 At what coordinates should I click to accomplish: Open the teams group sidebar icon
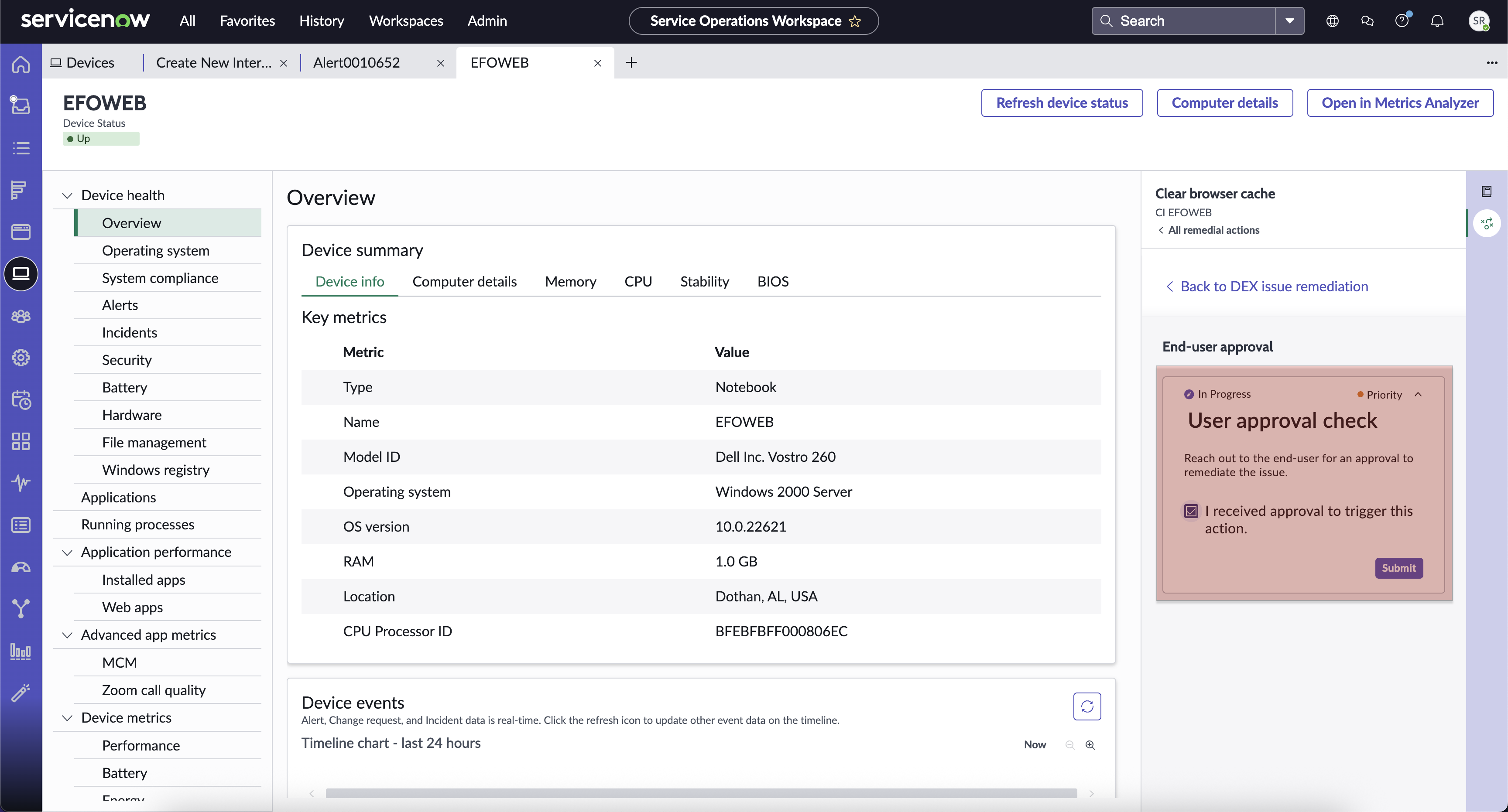(x=21, y=316)
